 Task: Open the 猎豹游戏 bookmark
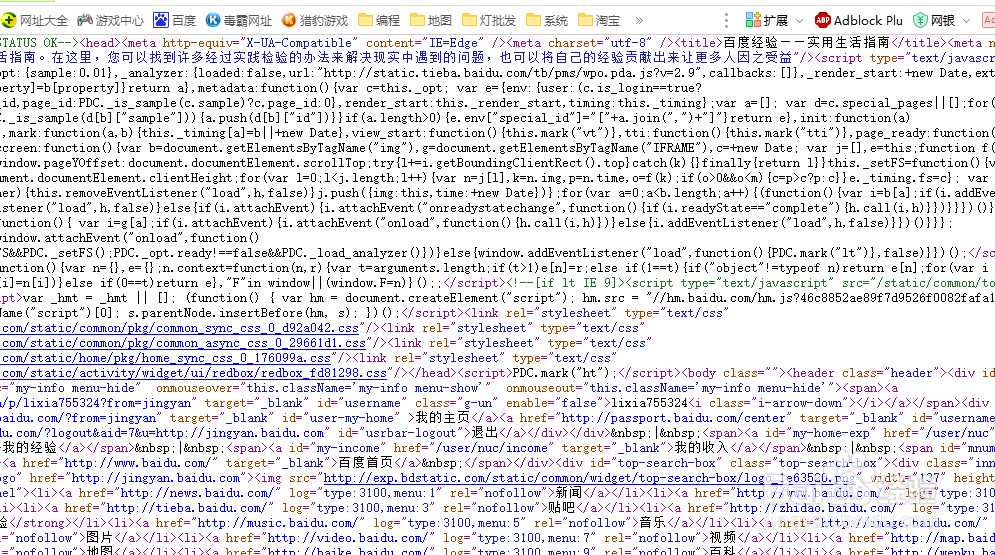(315, 20)
